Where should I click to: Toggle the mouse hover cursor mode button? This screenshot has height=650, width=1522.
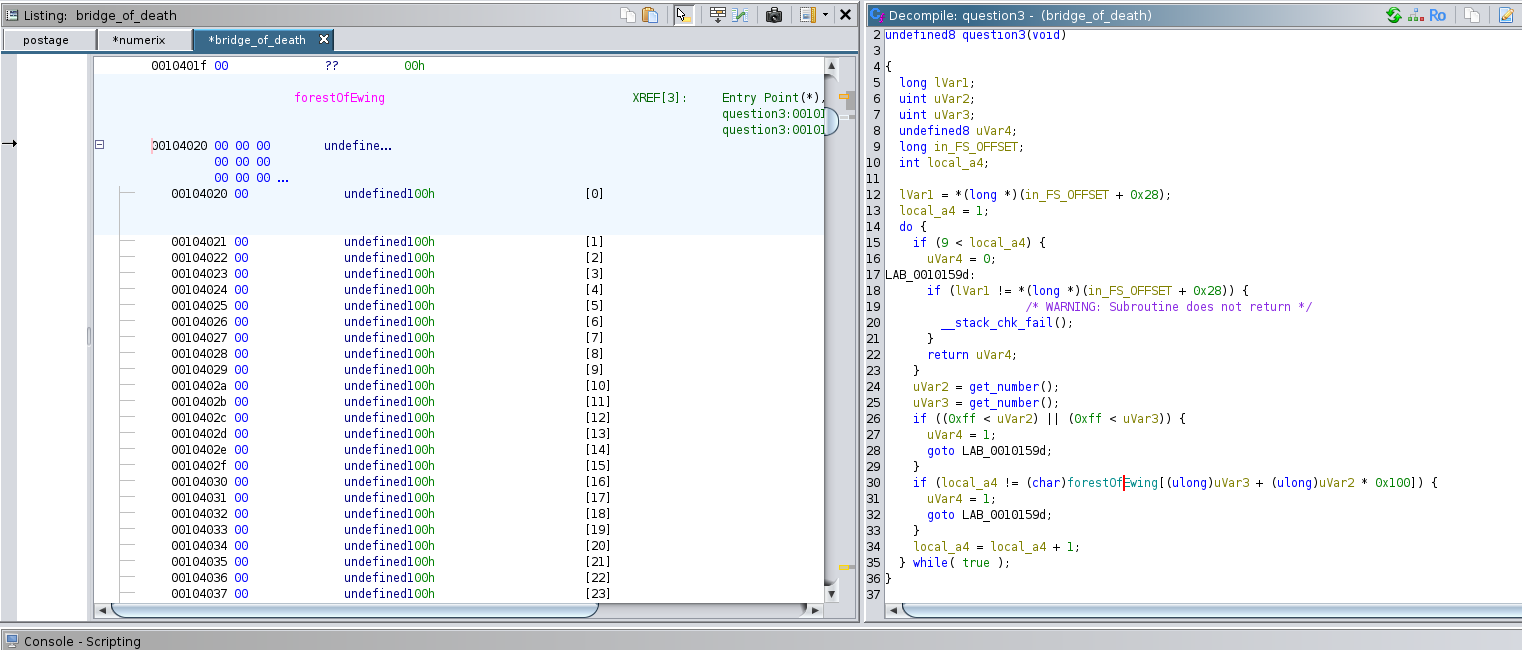[x=683, y=15]
